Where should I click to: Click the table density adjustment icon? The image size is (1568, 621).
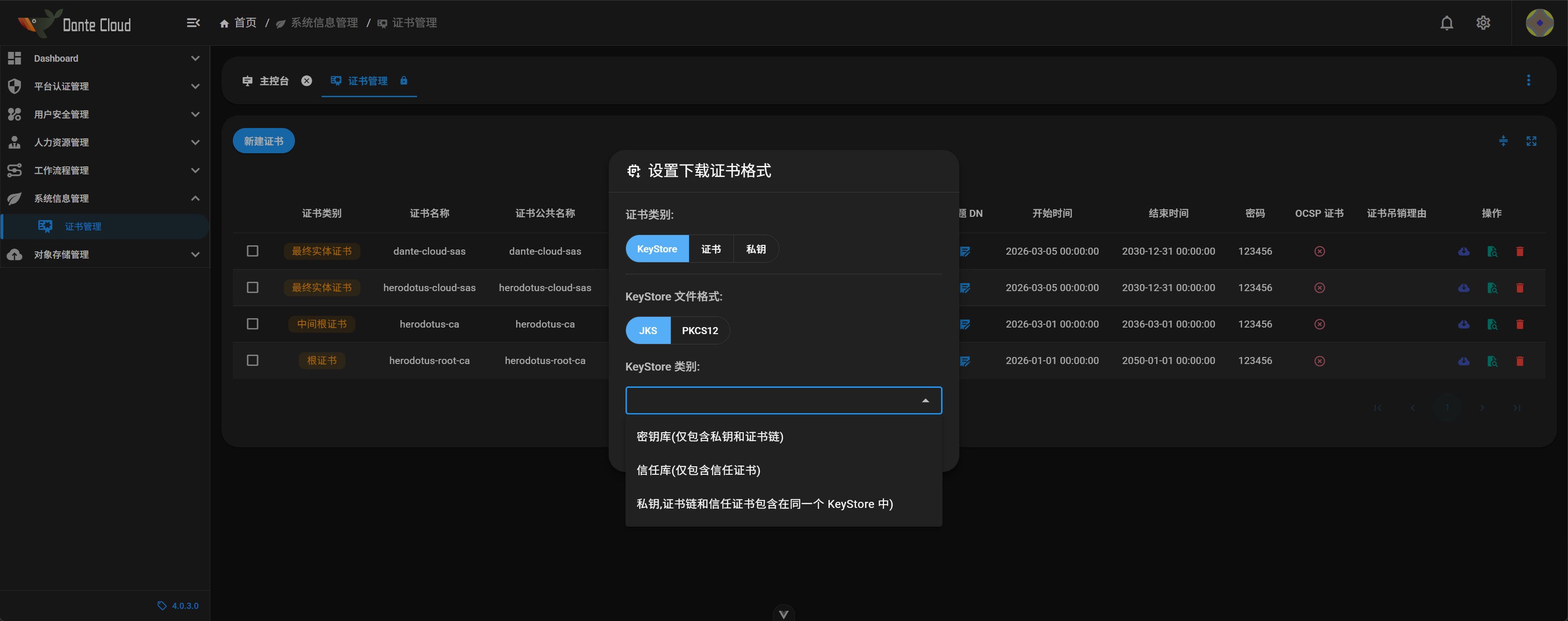pyautogui.click(x=1503, y=141)
